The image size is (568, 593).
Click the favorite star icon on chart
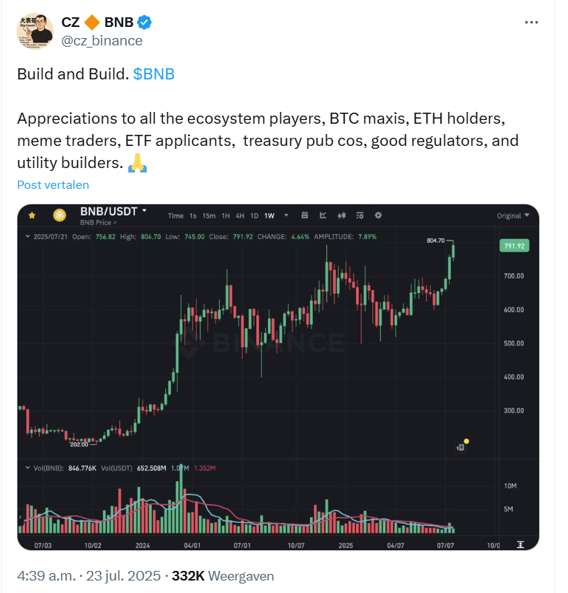(32, 216)
